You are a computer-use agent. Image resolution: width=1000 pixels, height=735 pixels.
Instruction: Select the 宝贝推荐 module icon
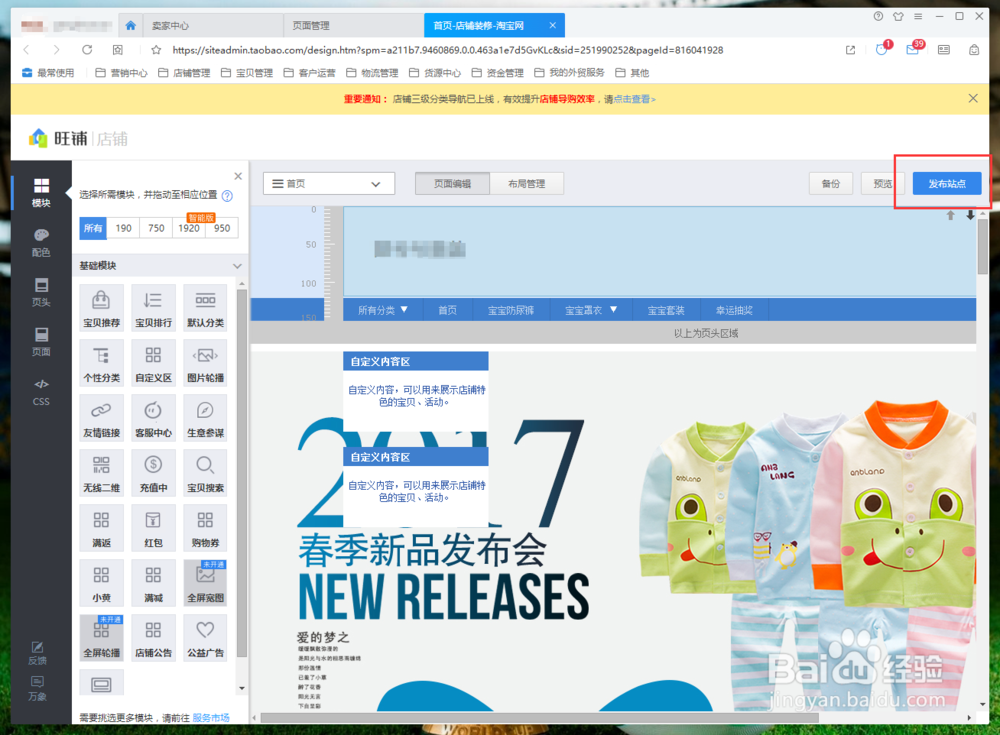tap(101, 305)
